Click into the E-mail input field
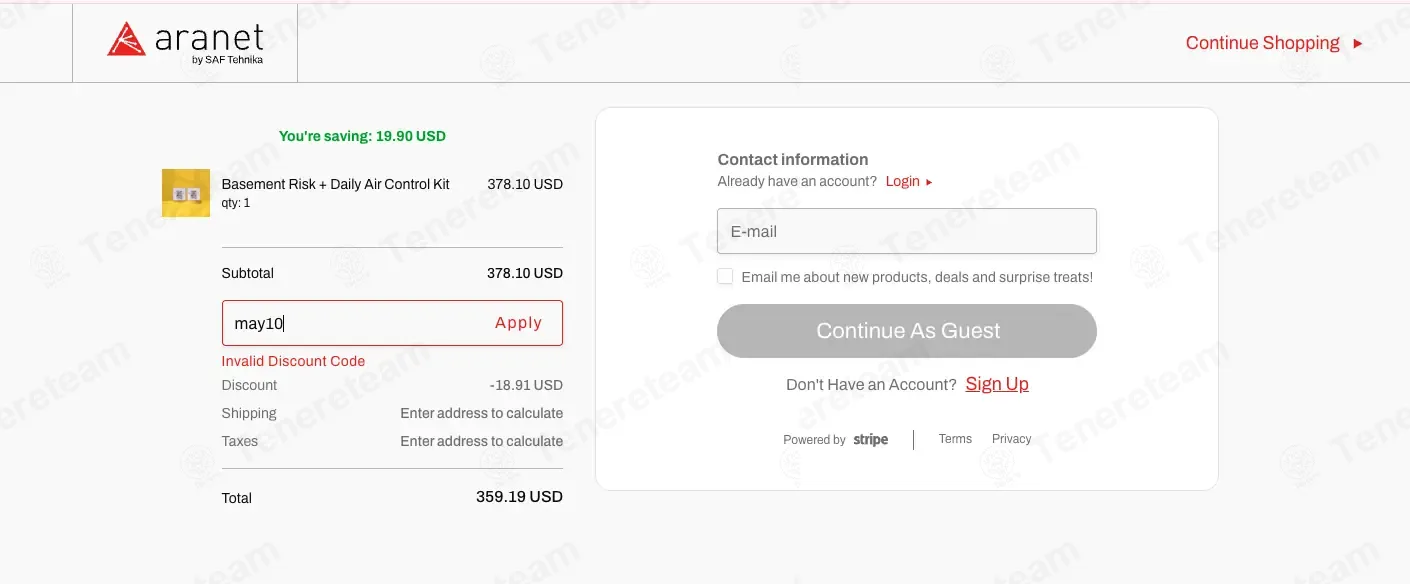Image resolution: width=1410 pixels, height=584 pixels. point(907,231)
